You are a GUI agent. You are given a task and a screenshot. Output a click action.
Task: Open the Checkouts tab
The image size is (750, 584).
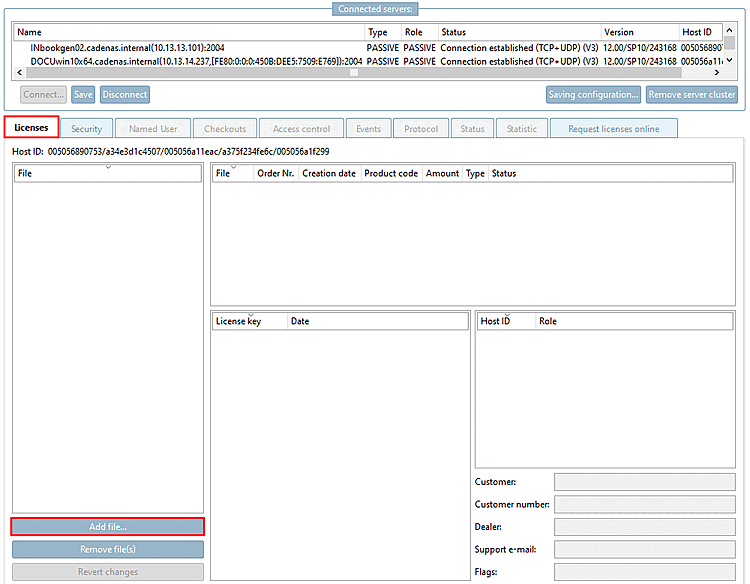(x=225, y=129)
